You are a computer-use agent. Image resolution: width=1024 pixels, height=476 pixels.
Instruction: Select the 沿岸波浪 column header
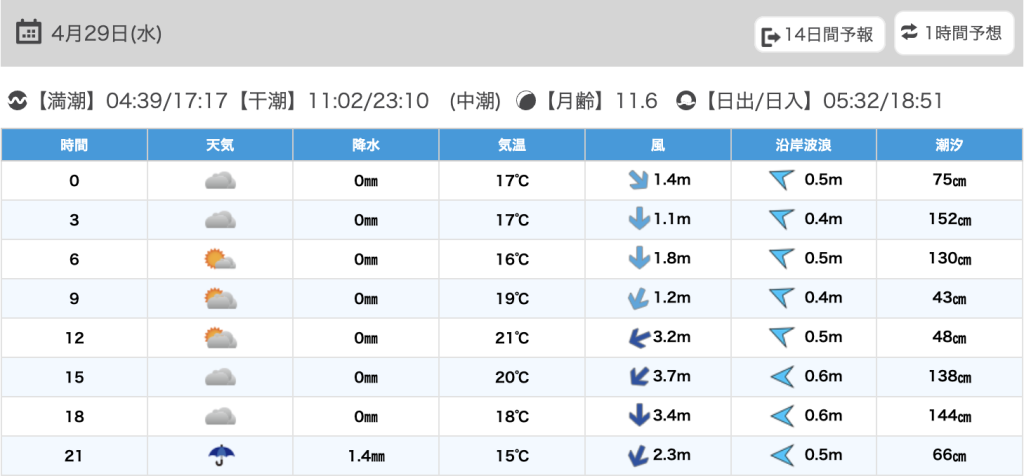point(804,145)
